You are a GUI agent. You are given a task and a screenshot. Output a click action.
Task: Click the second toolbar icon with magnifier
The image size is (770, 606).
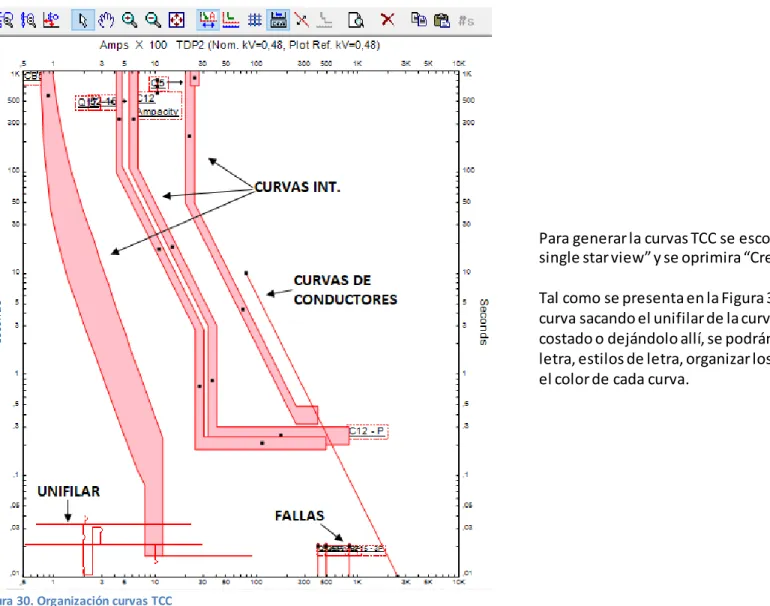[28, 20]
